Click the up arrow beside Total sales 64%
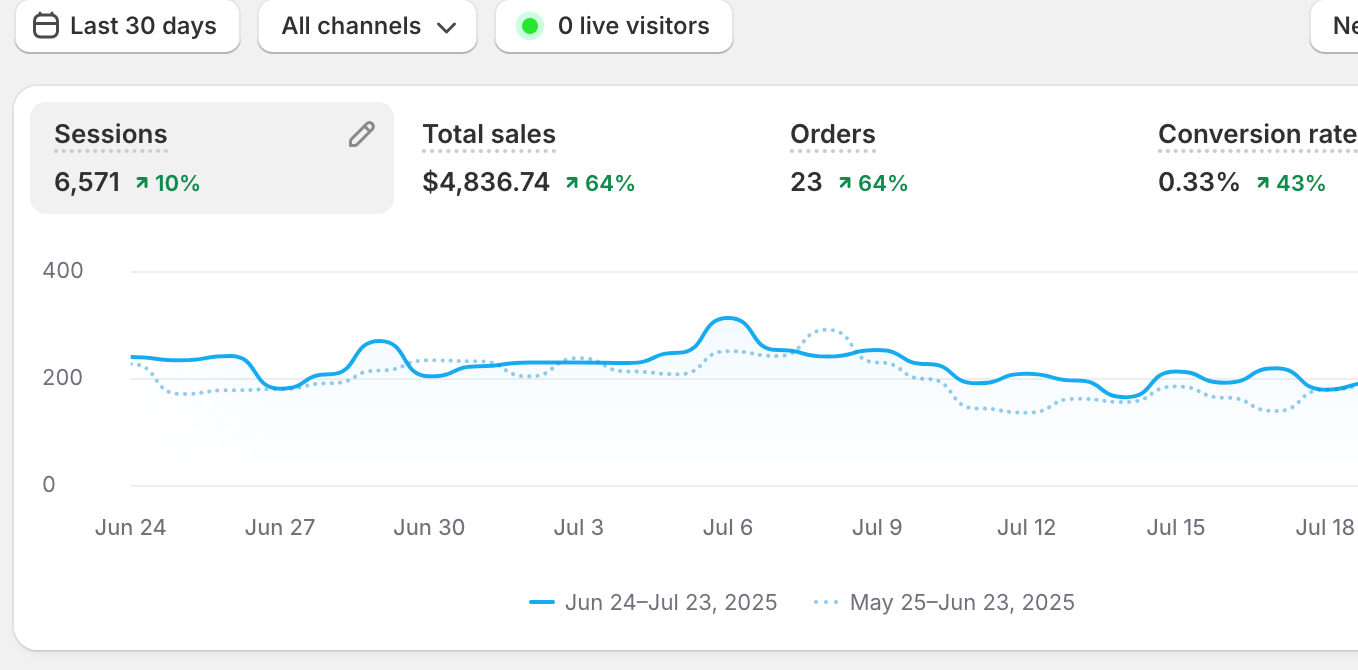This screenshot has width=1358, height=670. pos(572,183)
